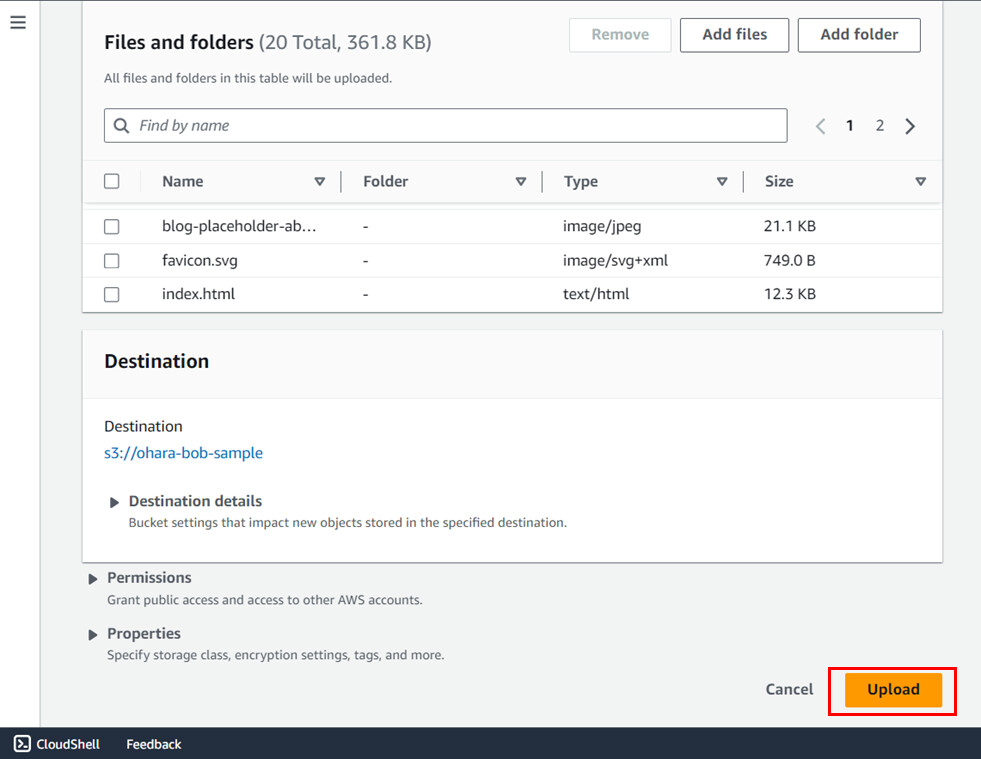This screenshot has width=981, height=759.
Task: Sort by Folder column arrow
Action: tap(521, 182)
